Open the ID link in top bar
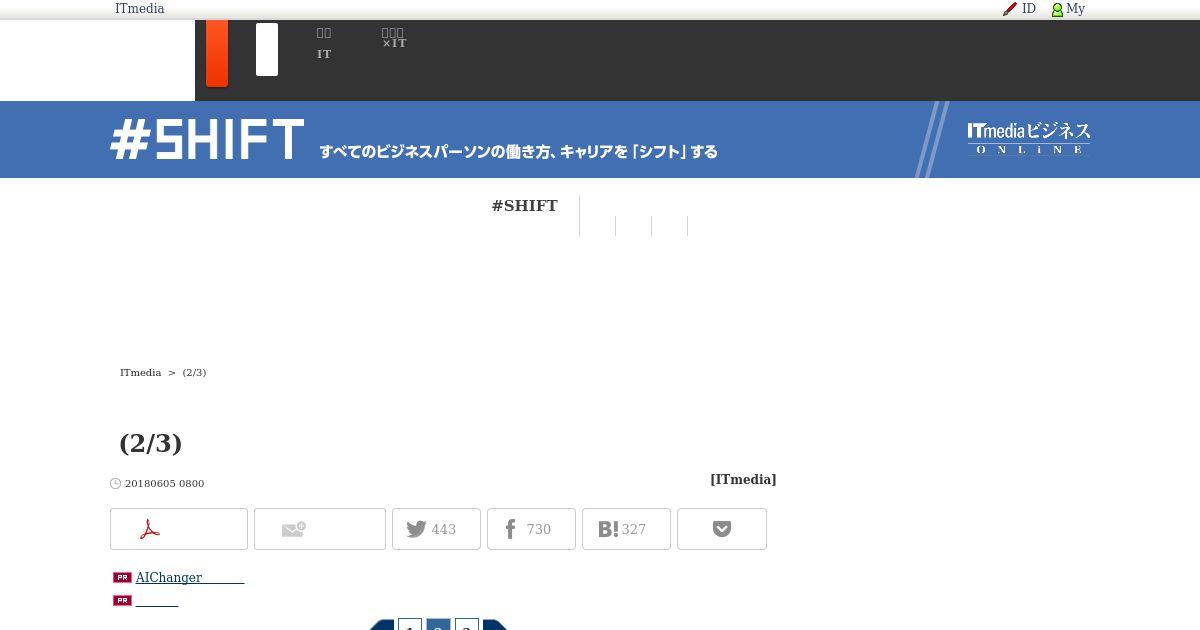 [1029, 9]
